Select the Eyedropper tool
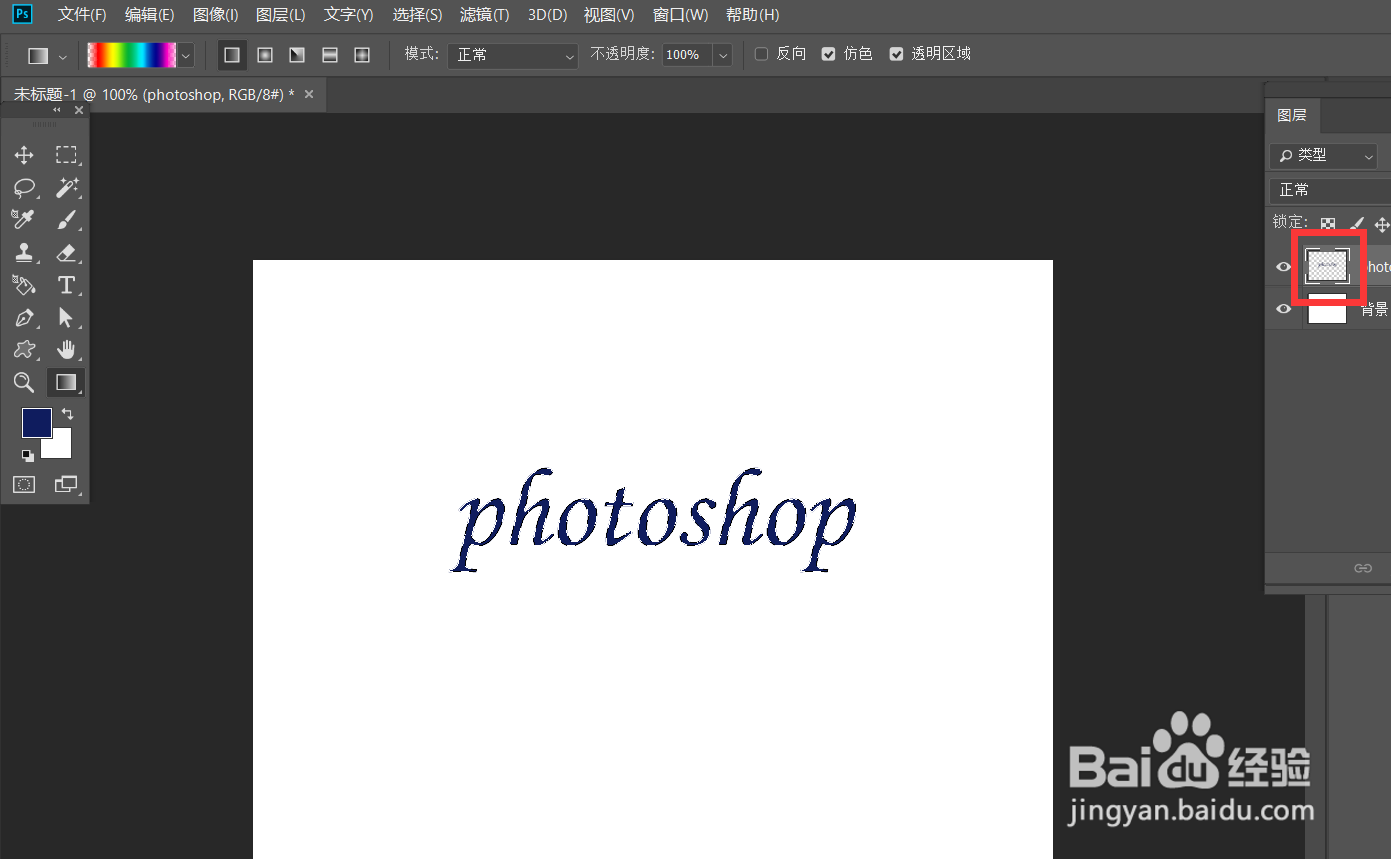 click(x=24, y=219)
